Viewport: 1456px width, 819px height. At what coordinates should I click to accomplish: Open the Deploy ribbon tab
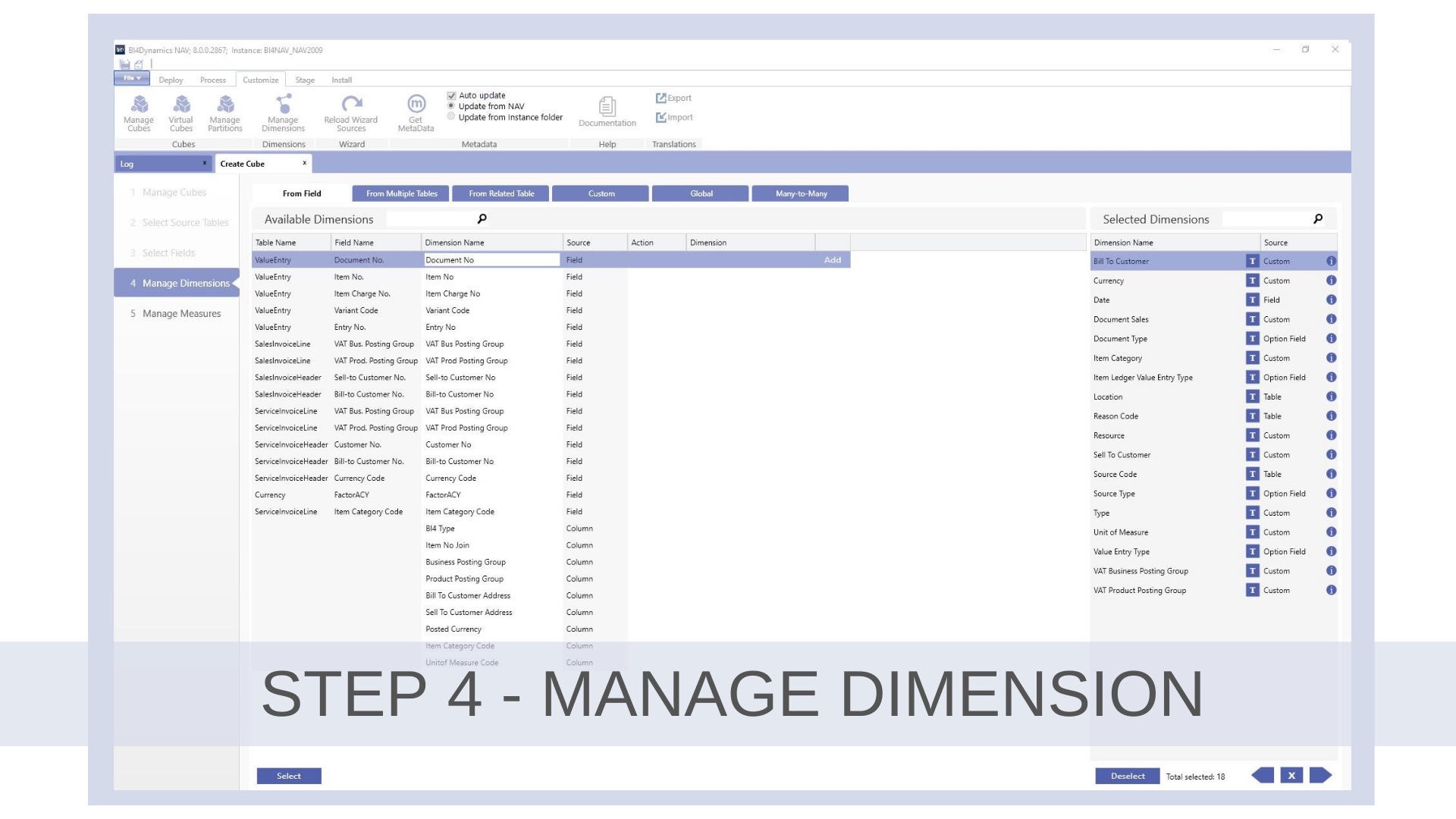click(171, 80)
